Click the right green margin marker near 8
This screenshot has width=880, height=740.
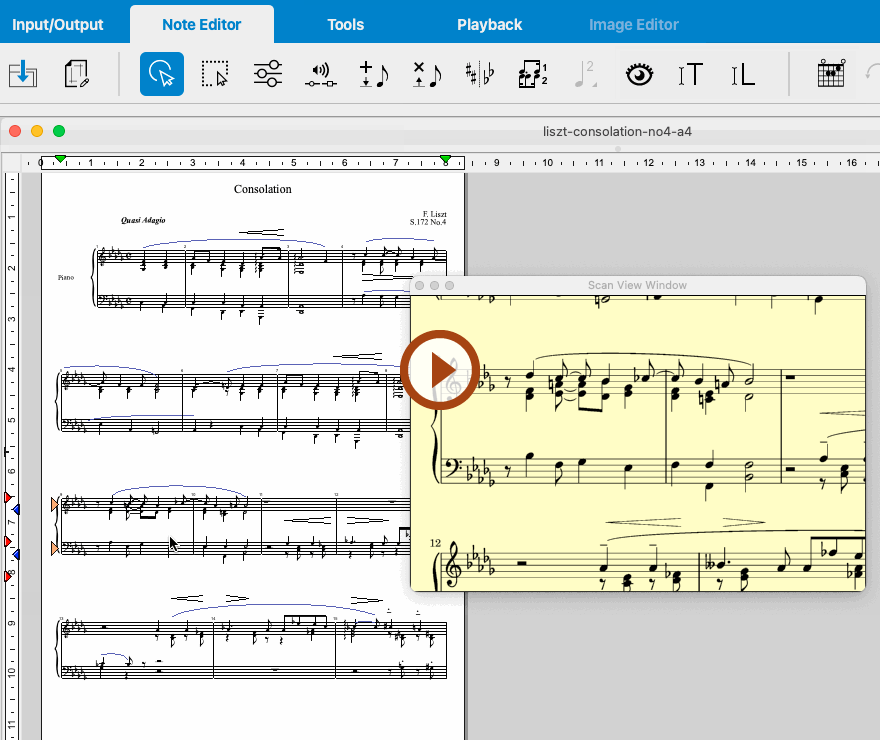(446, 159)
